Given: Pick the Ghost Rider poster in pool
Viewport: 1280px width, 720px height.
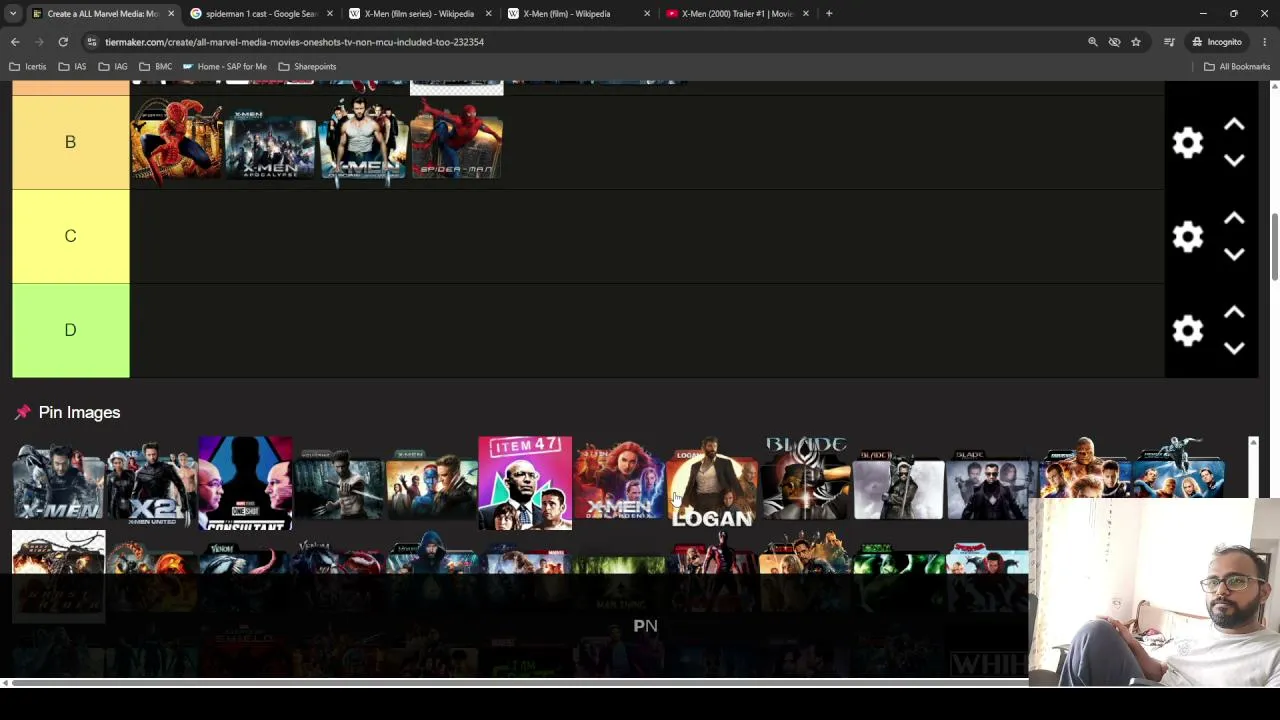Looking at the screenshot, I should coord(58,576).
